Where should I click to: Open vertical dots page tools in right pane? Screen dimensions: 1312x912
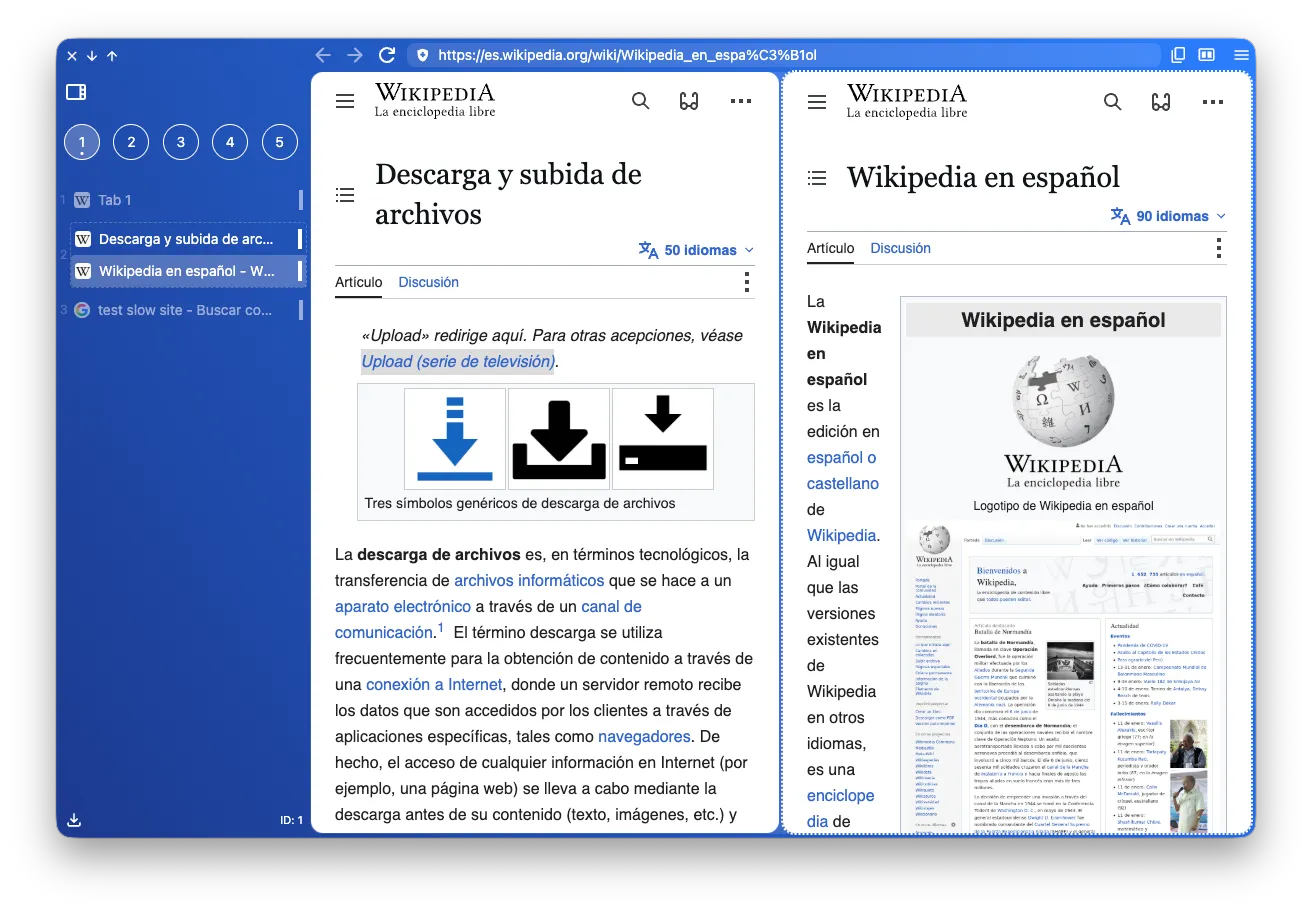[1218, 248]
